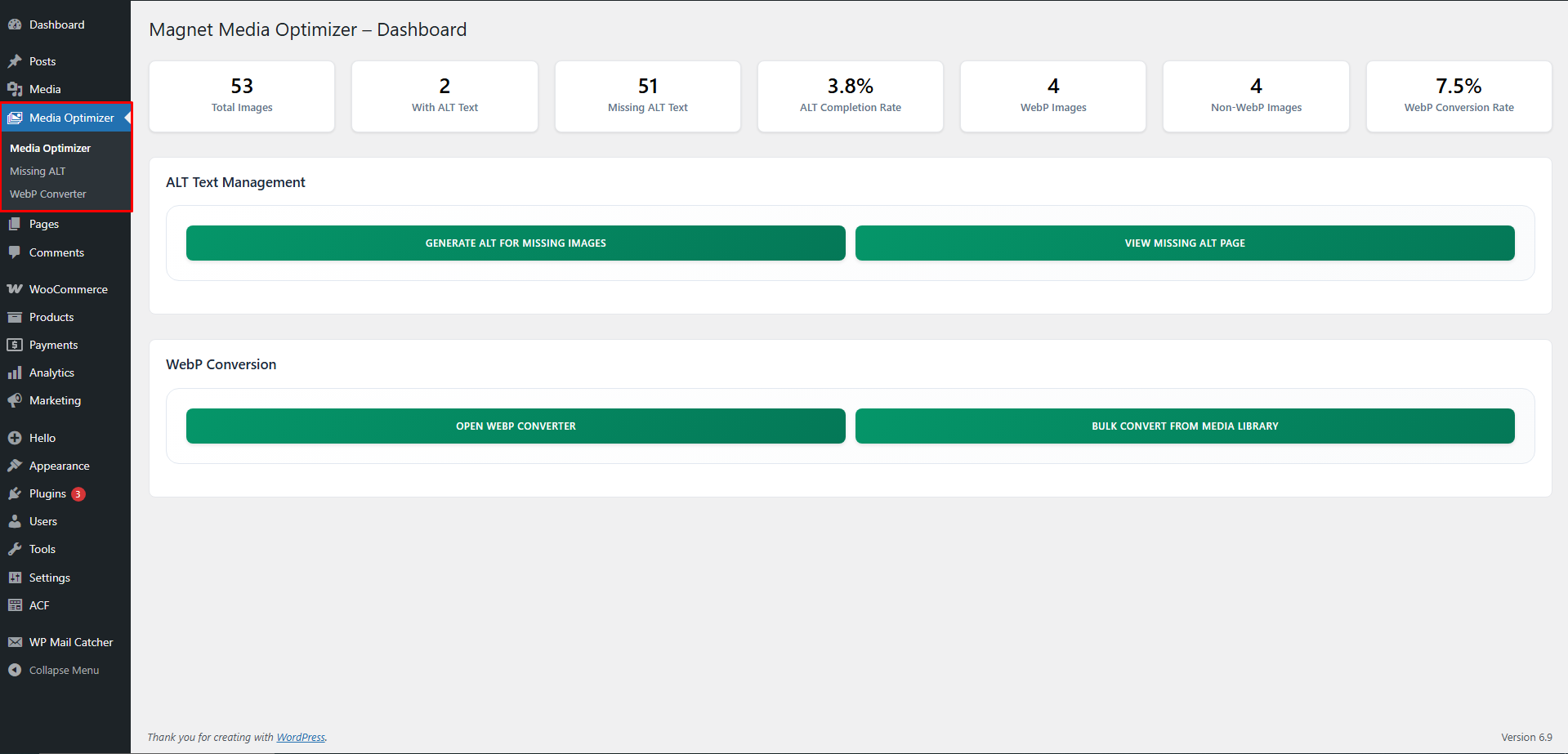Viewport: 1568px width, 754px height.
Task: Open the Payments menu item
Action: point(65,345)
